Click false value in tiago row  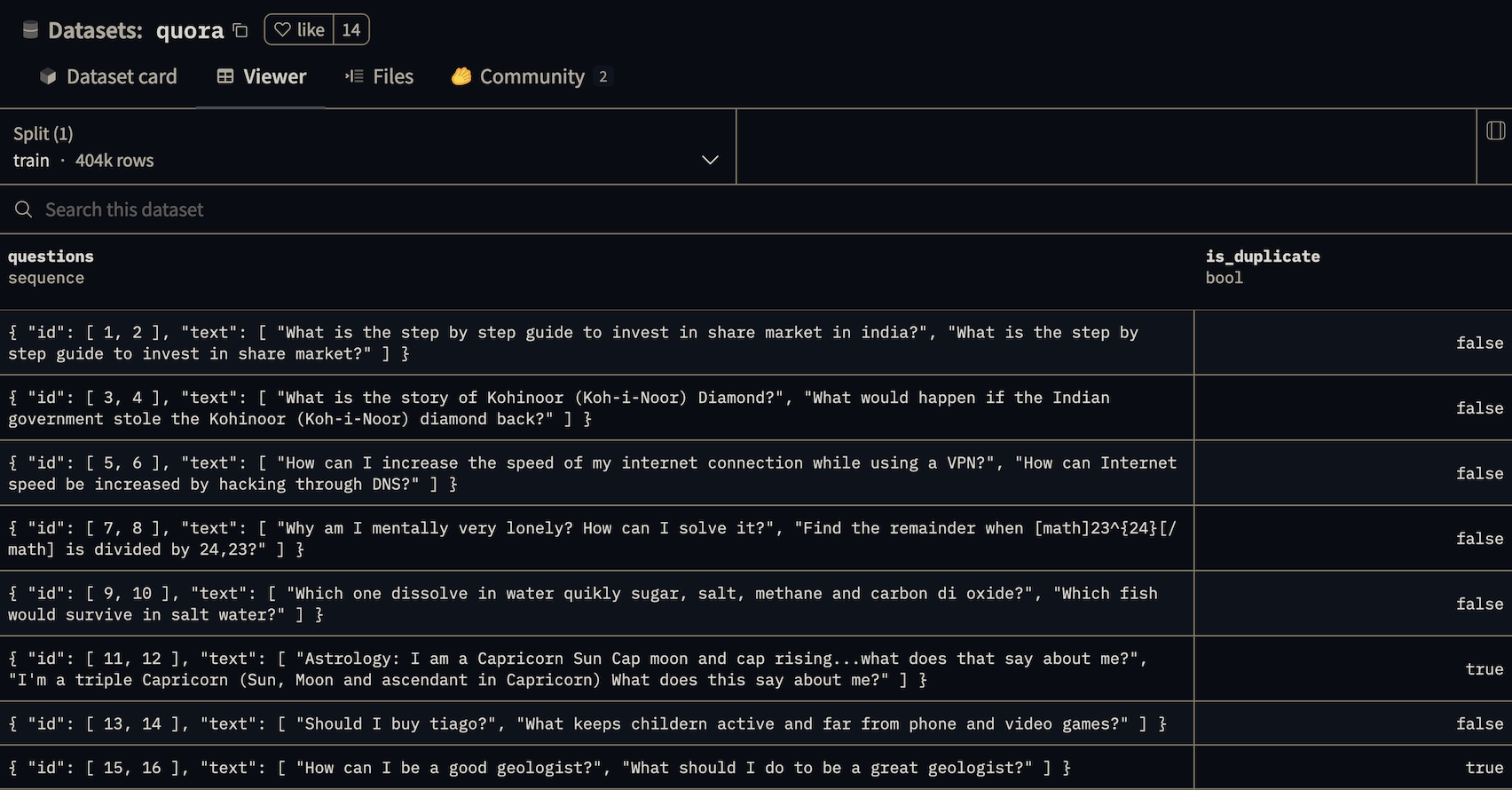point(1479,723)
